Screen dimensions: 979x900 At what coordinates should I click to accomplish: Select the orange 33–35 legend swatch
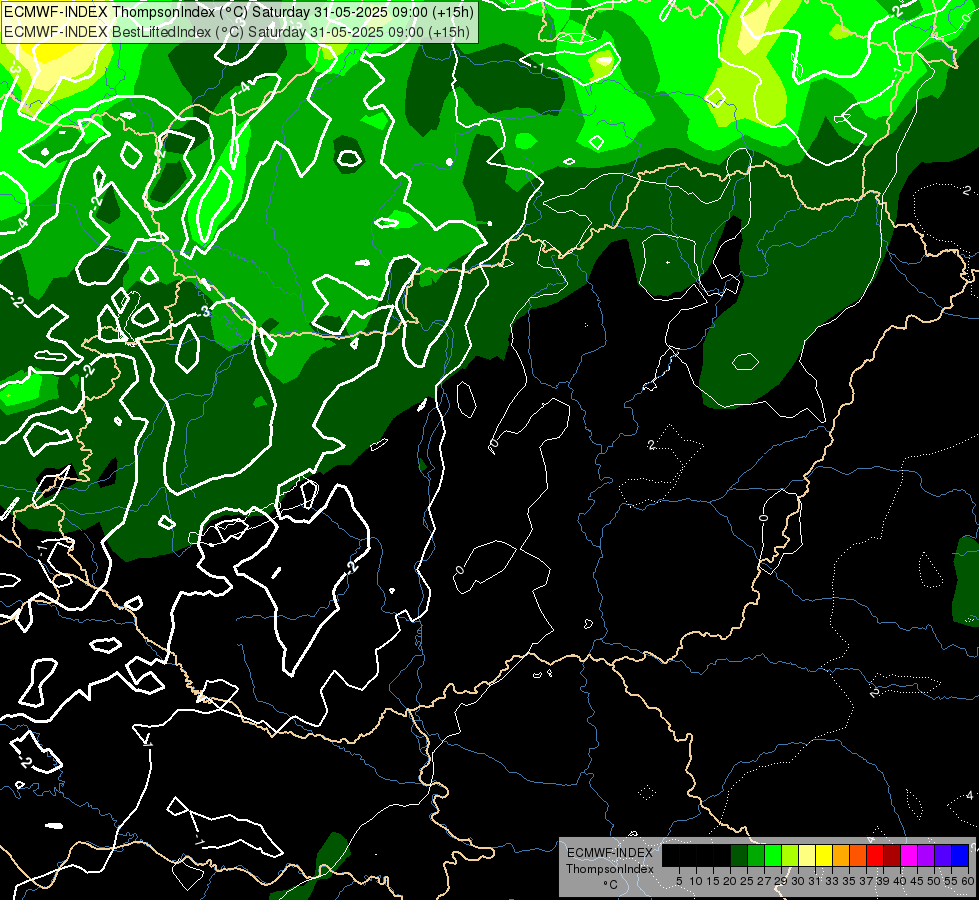coord(841,855)
